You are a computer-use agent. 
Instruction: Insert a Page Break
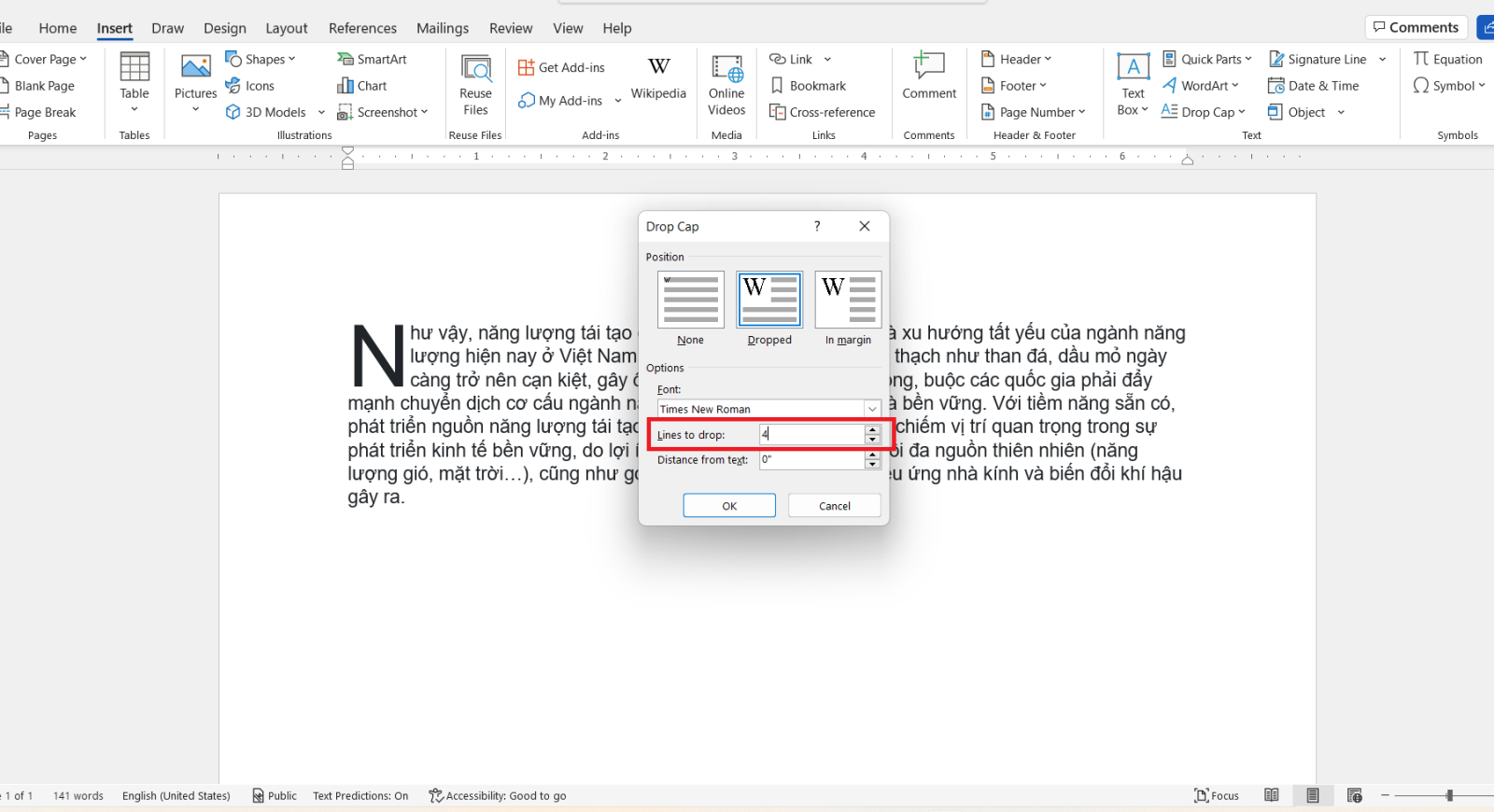pos(38,112)
